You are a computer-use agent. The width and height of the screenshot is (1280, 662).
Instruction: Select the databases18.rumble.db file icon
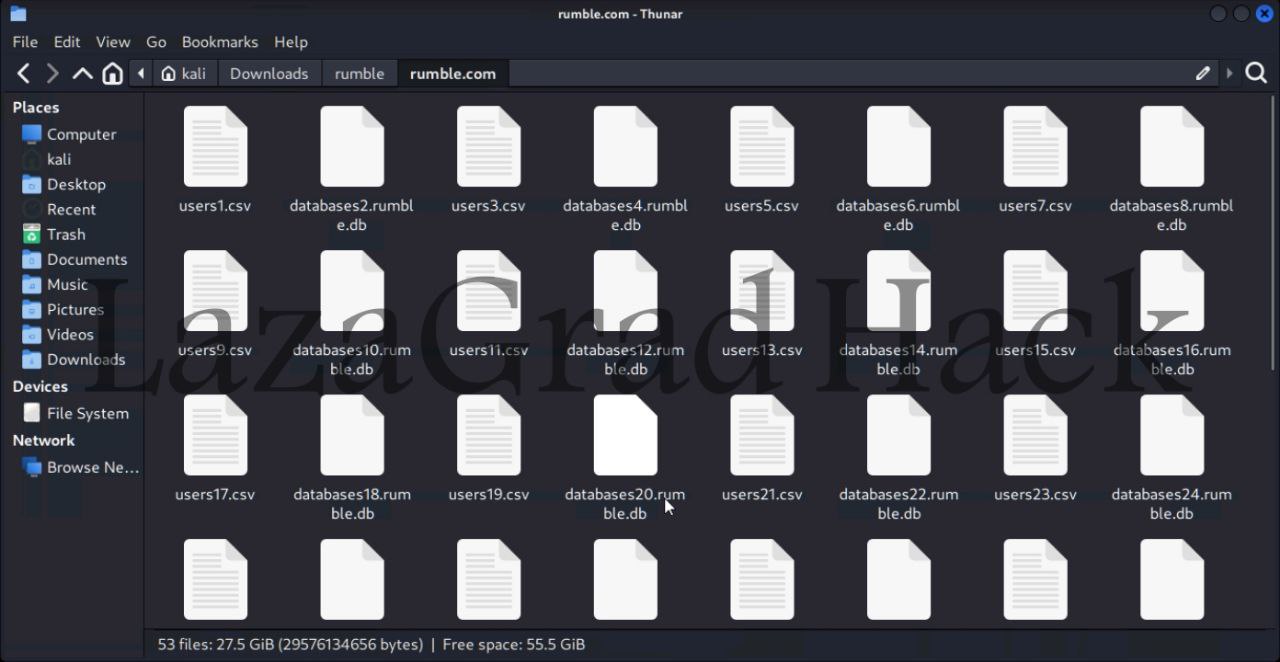pyautogui.click(x=352, y=435)
